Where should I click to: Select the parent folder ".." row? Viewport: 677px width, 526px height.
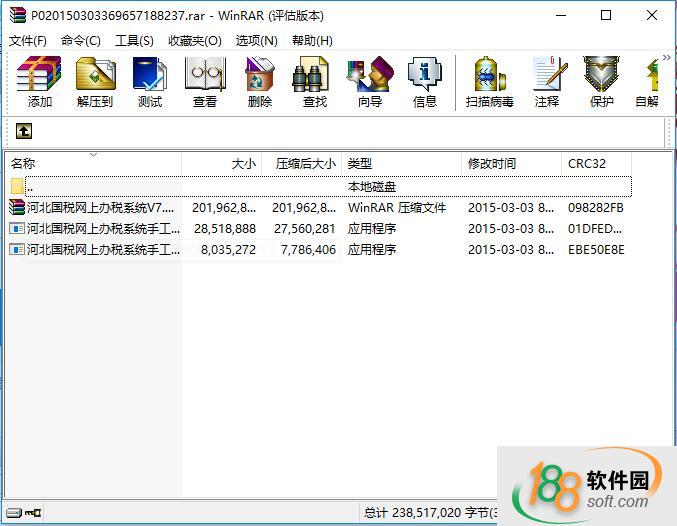[x=30, y=187]
